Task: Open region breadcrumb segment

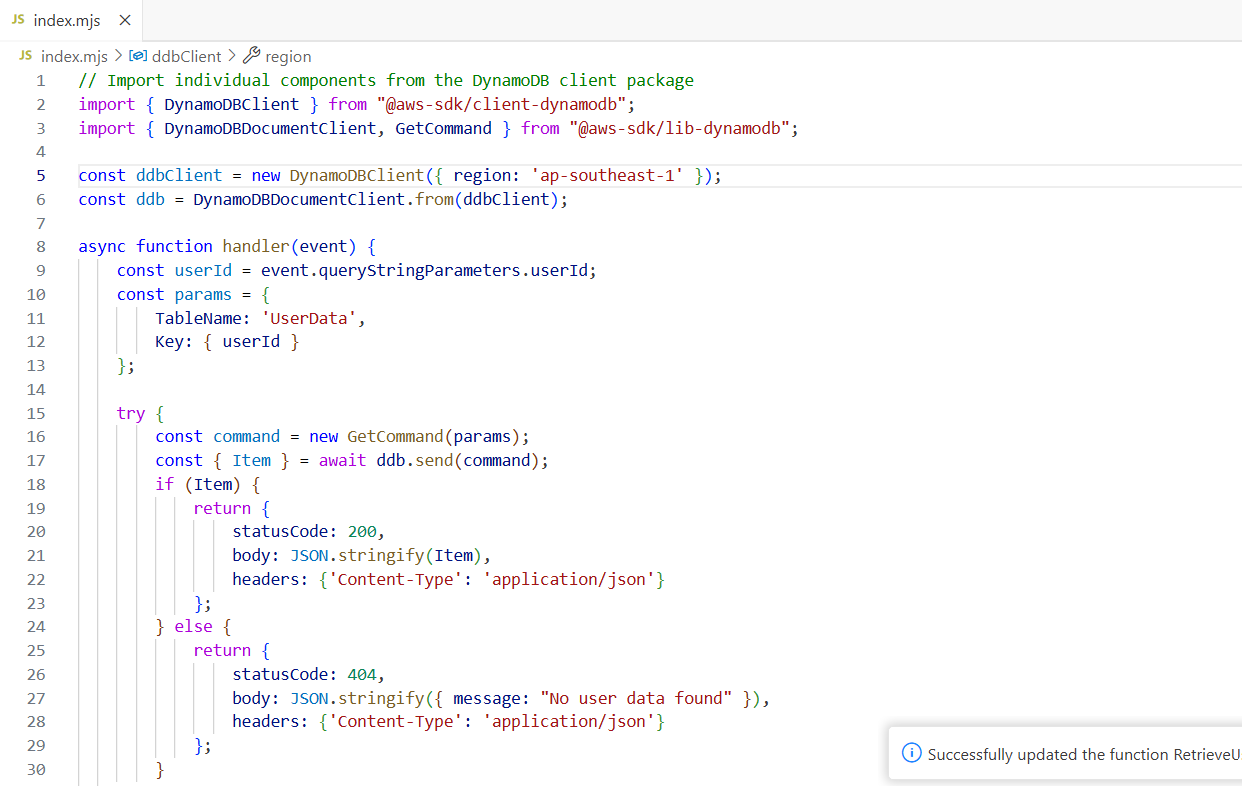Action: coord(288,57)
